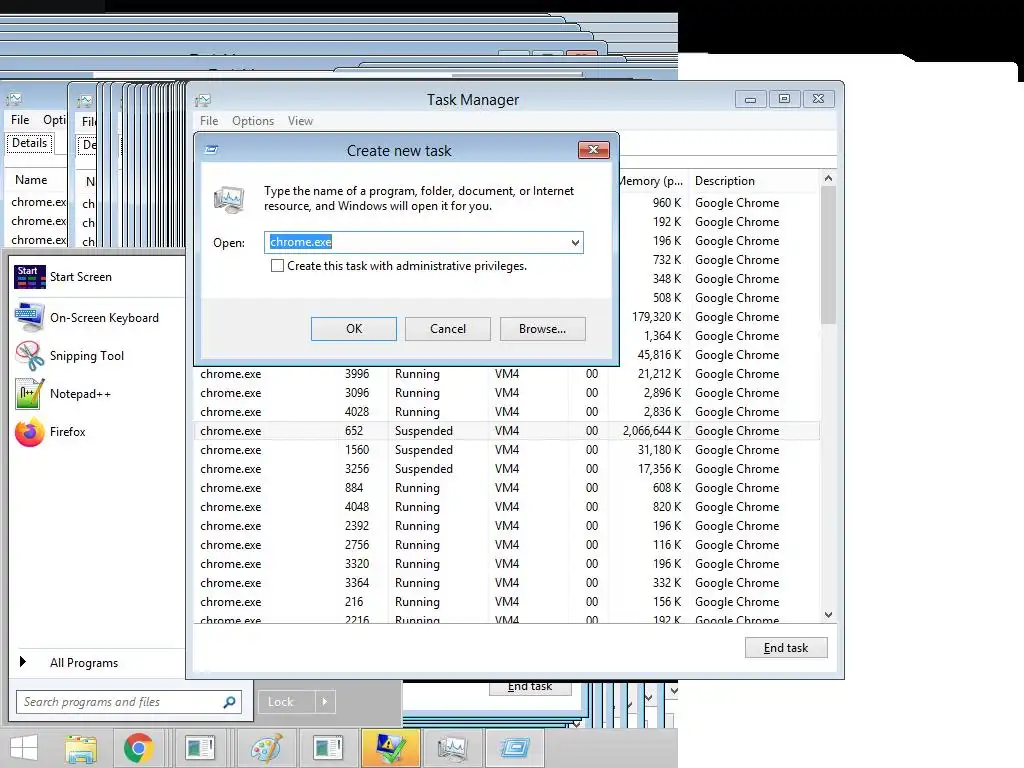Click Name column header in leftmost window
This screenshot has height=768, width=1024.
31,180
